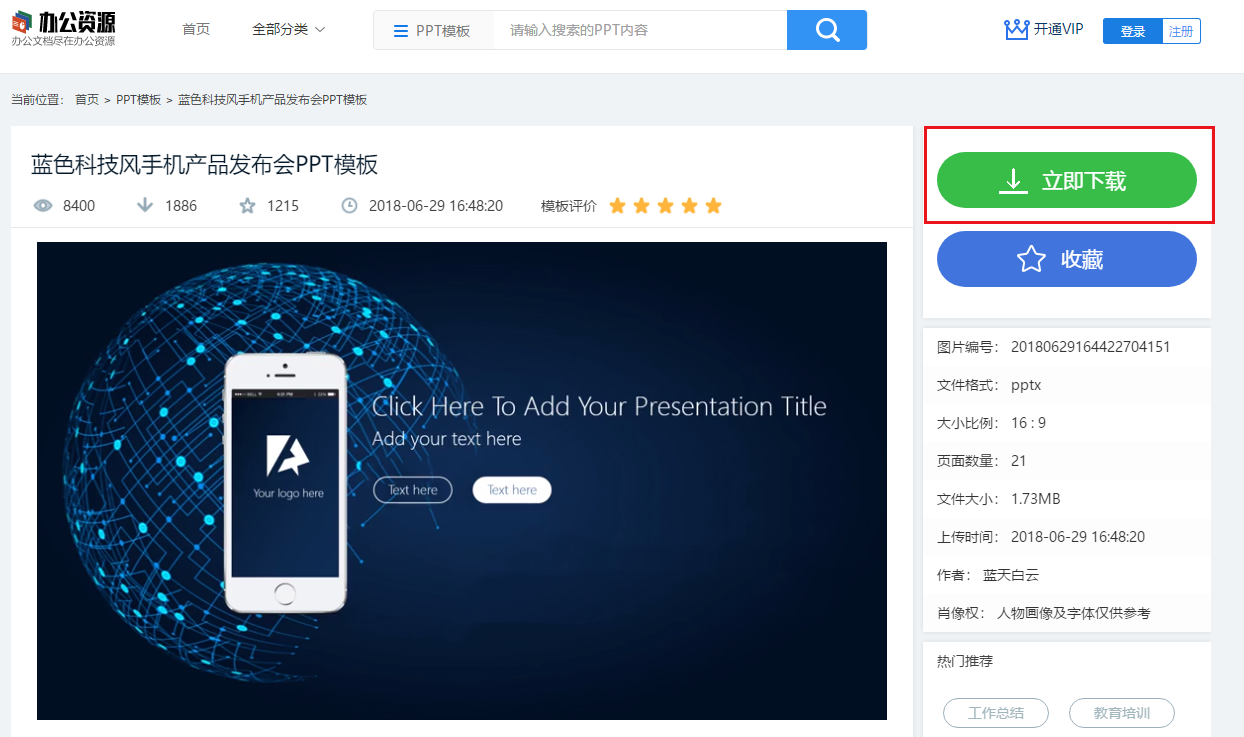Click the VIP crown icon
The image size is (1244, 737).
[1016, 30]
